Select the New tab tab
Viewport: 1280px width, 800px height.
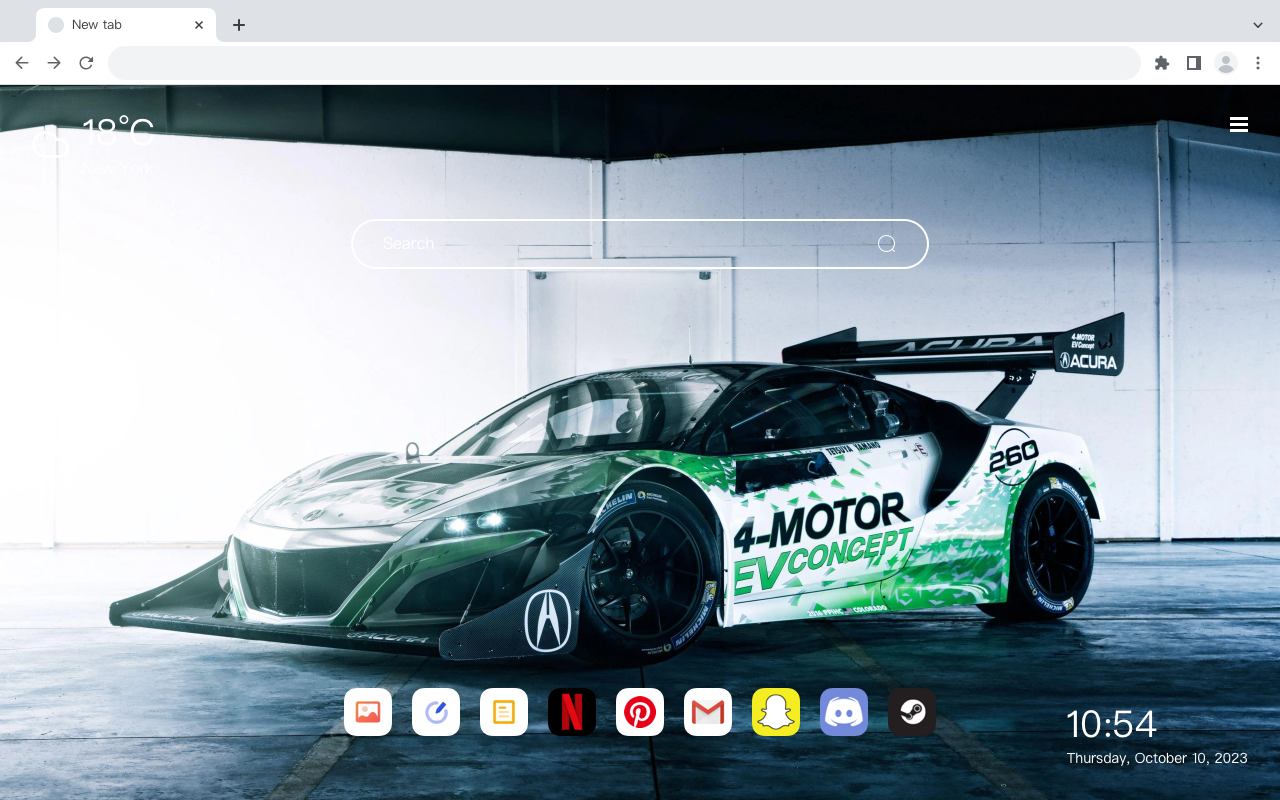(126, 25)
